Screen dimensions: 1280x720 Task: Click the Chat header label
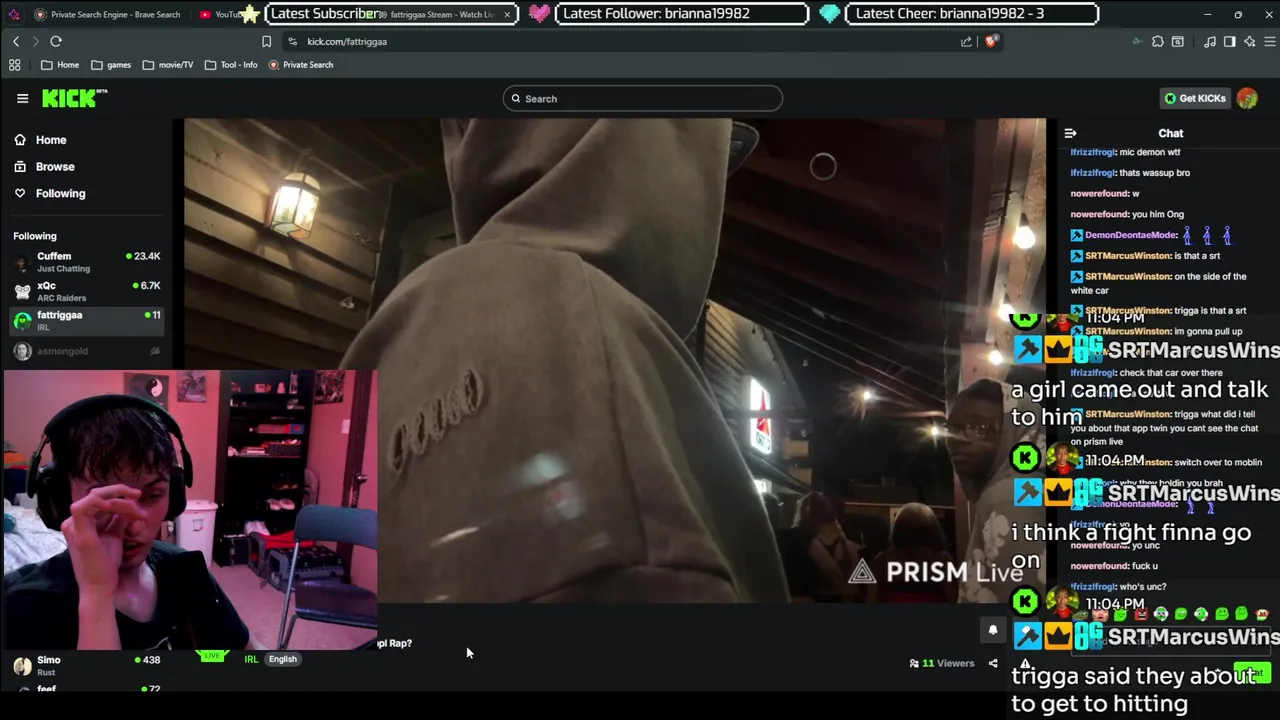click(1170, 133)
